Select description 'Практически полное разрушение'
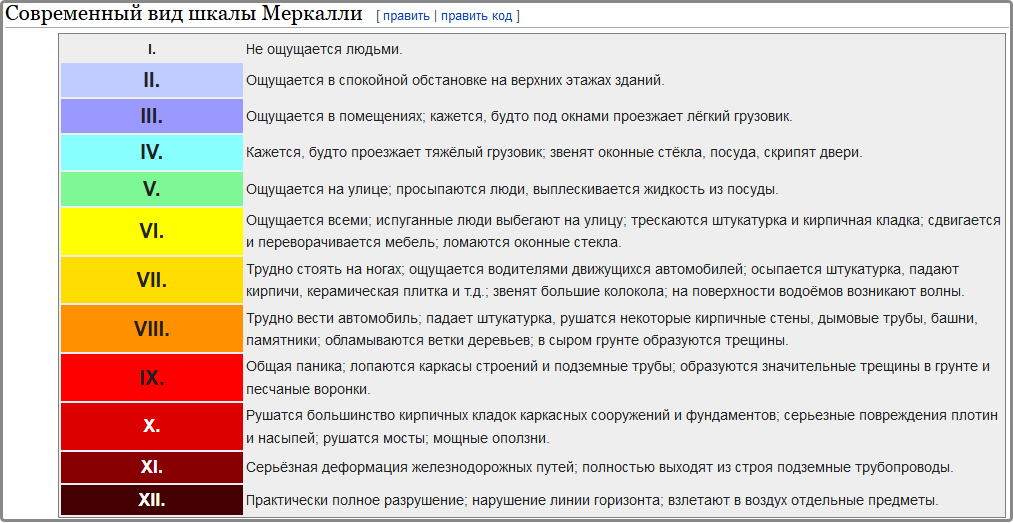This screenshot has height=523, width=1013. (x=592, y=500)
